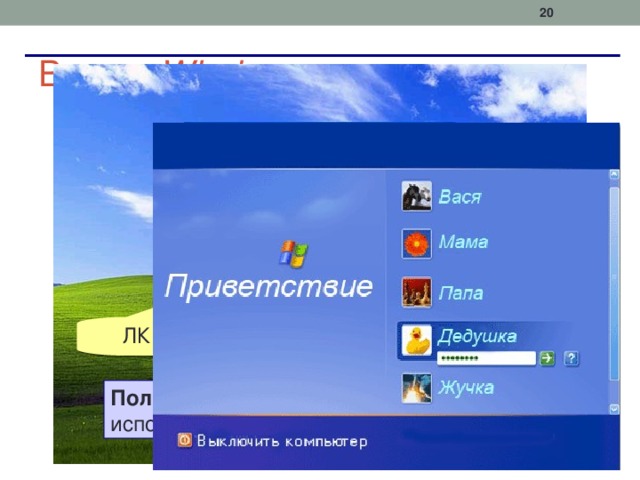Click the green arrow login button
This screenshot has width=640, height=480.
(547, 358)
